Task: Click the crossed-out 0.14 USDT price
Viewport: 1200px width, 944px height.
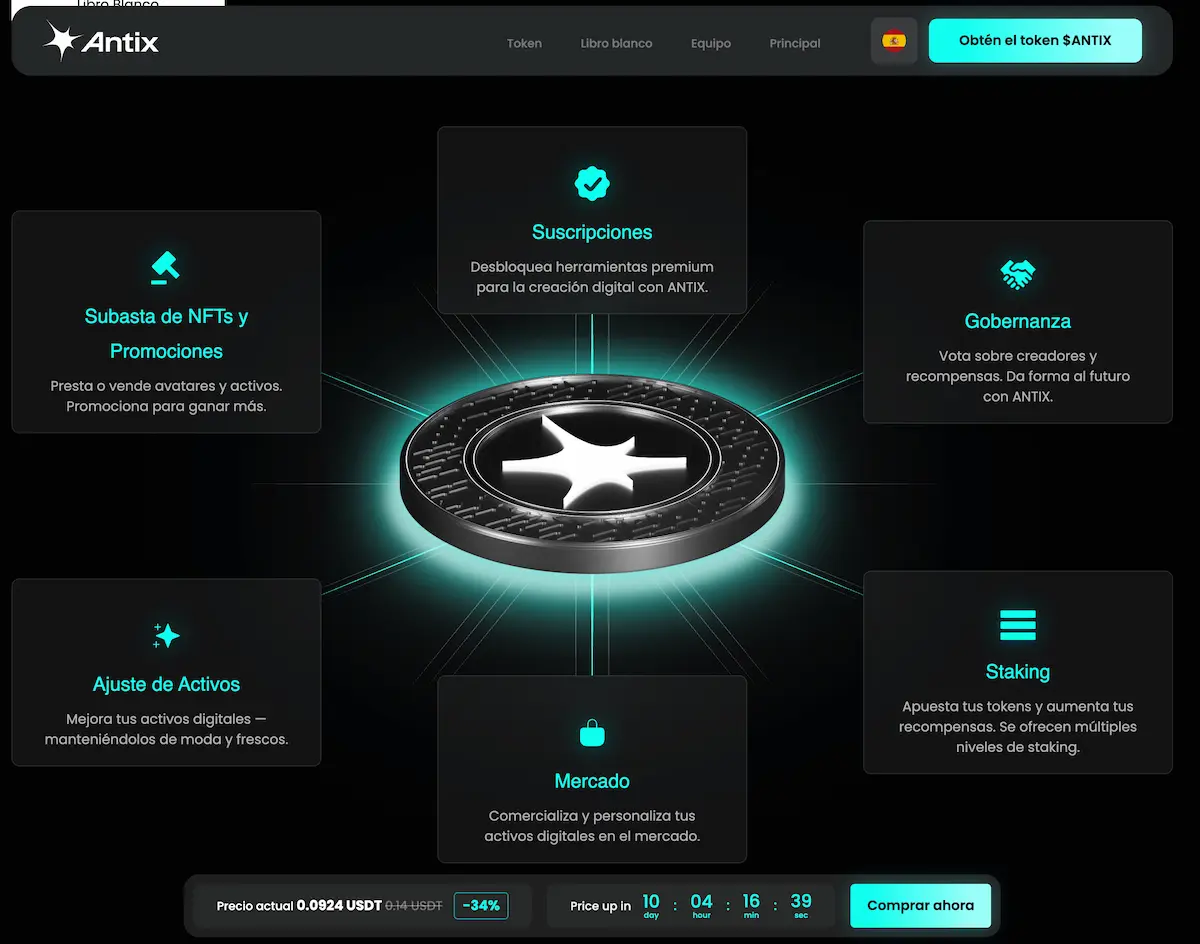Action: pos(414,906)
